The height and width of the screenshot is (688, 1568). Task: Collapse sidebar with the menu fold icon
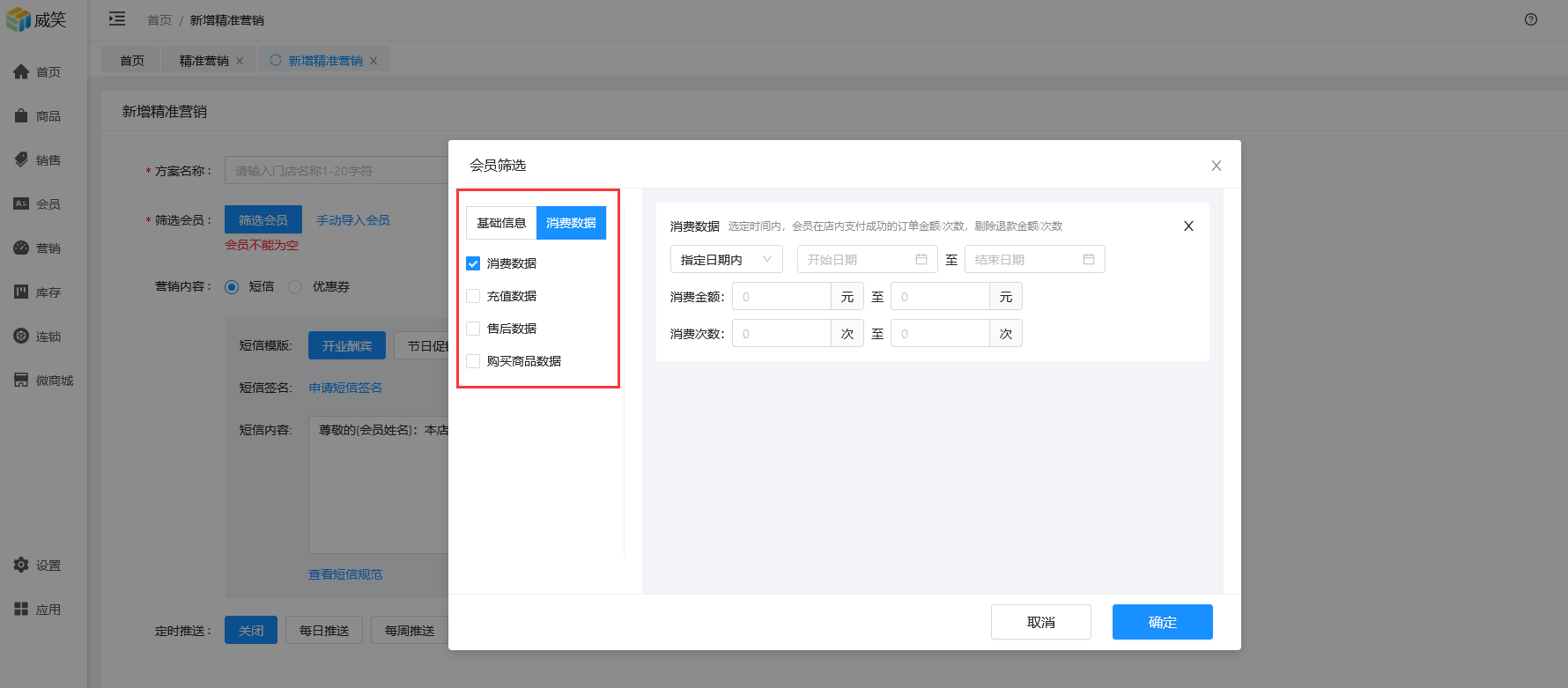pyautogui.click(x=117, y=19)
